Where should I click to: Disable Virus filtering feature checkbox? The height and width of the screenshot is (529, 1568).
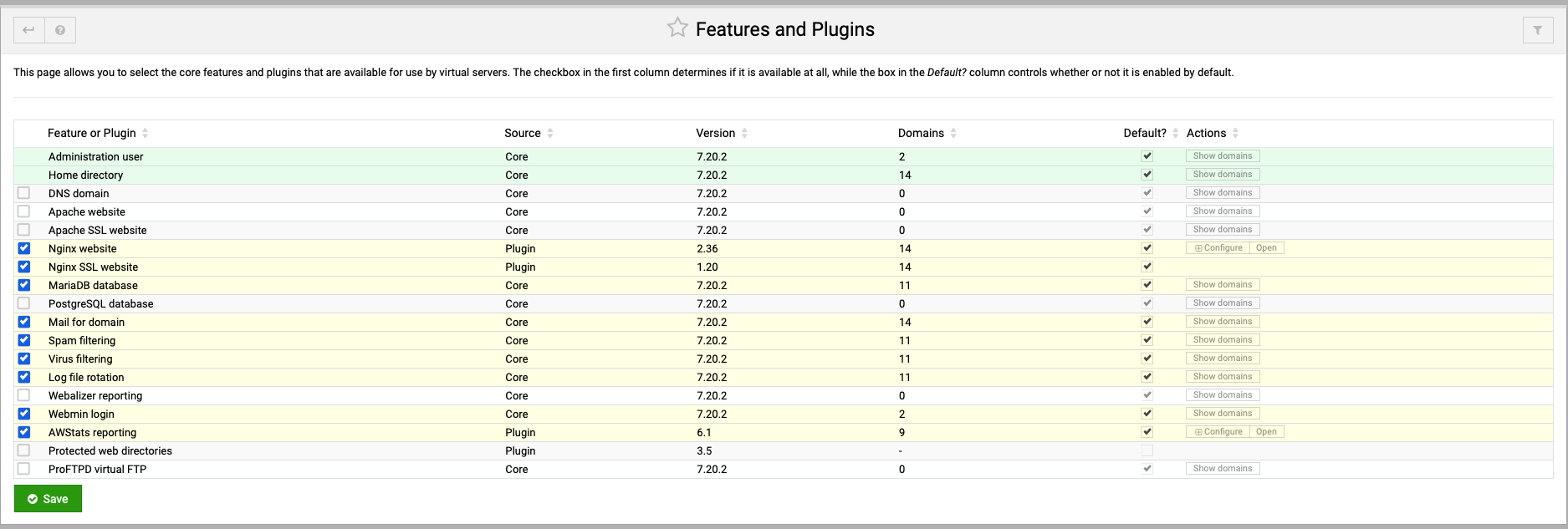(x=23, y=359)
